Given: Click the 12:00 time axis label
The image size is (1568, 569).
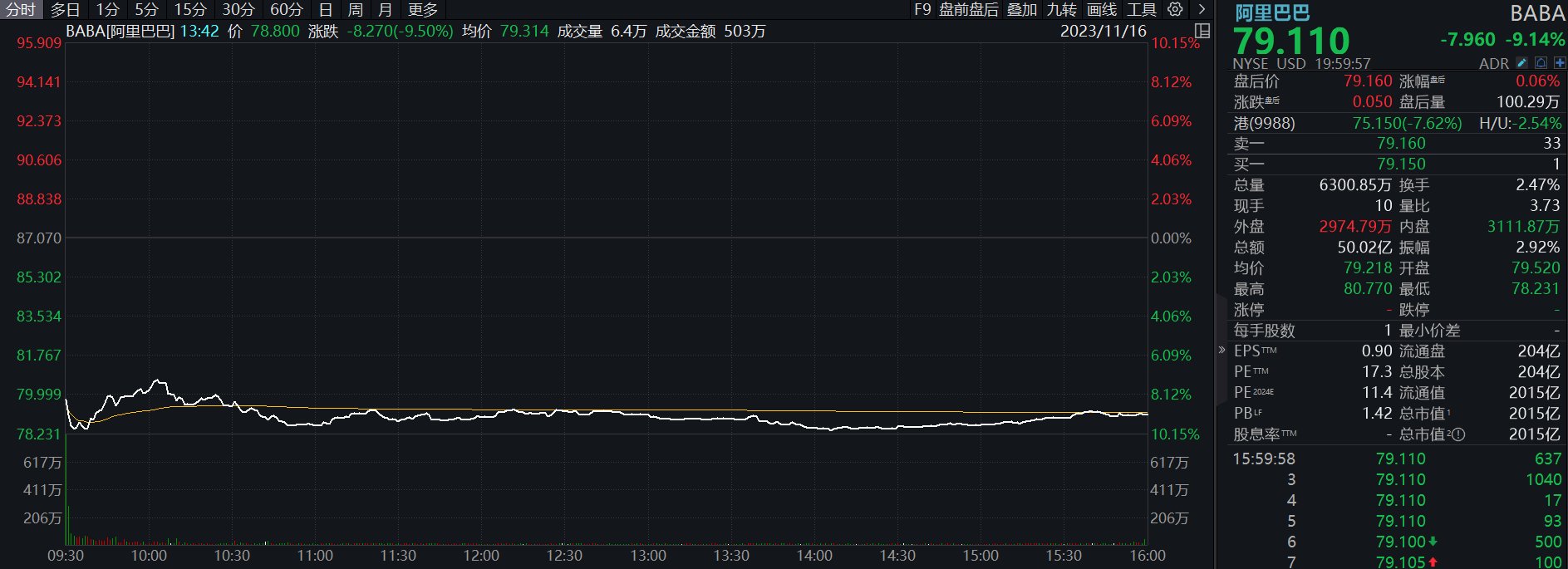Looking at the screenshot, I should pos(481,556).
